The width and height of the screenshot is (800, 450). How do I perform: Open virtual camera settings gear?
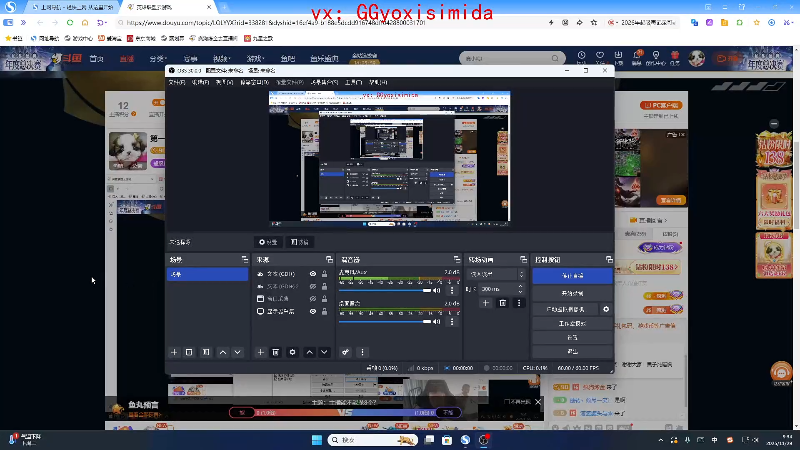click(x=606, y=309)
